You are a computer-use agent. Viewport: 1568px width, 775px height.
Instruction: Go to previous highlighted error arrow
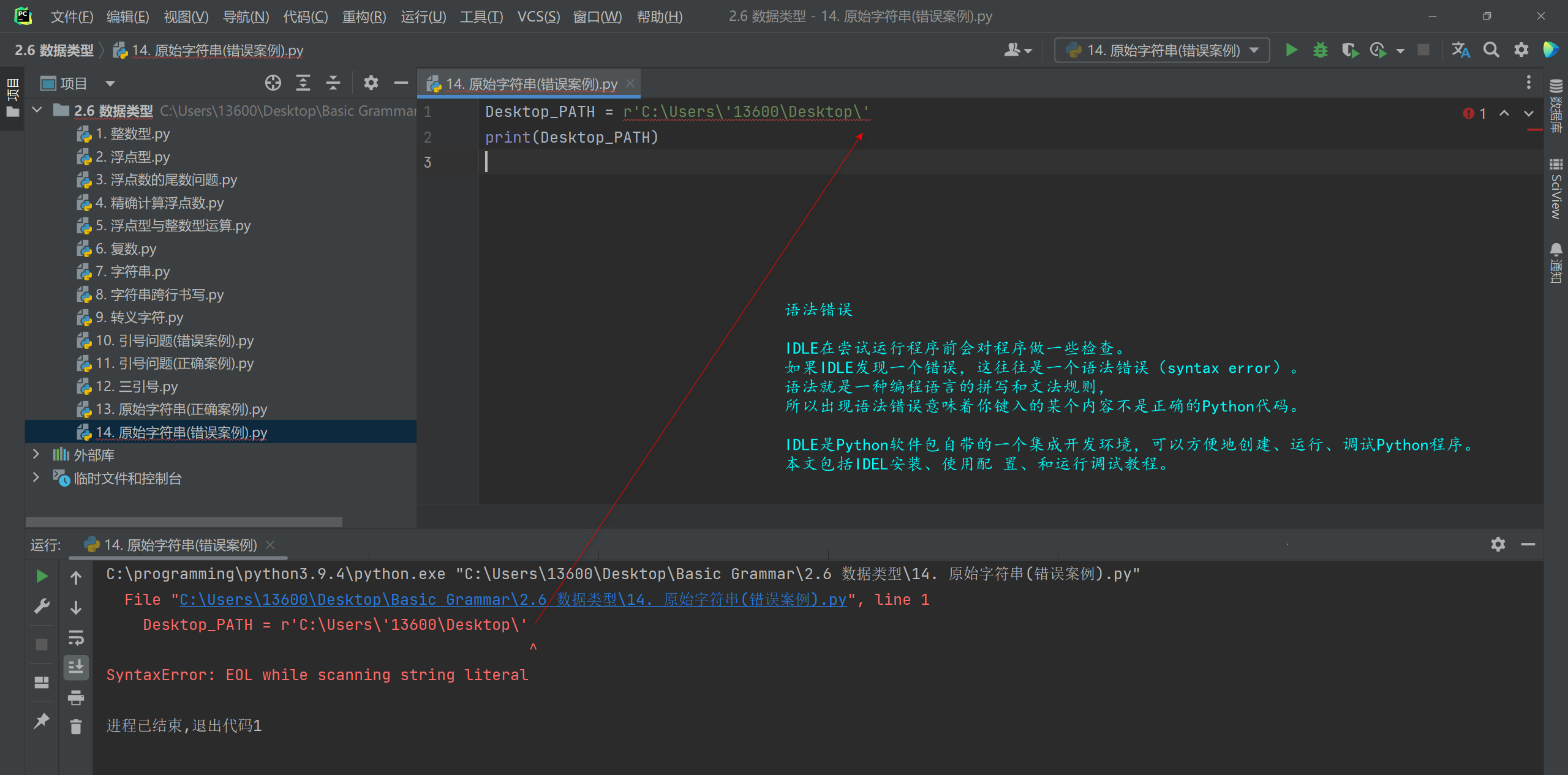coord(1504,113)
